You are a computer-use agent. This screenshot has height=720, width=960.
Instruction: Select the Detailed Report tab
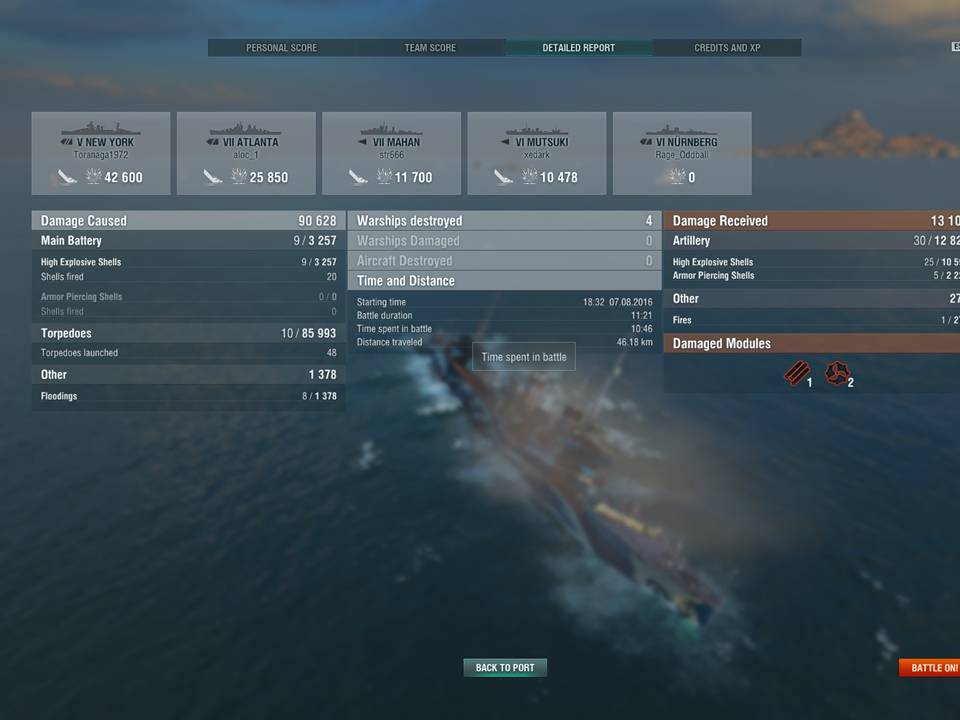point(579,48)
